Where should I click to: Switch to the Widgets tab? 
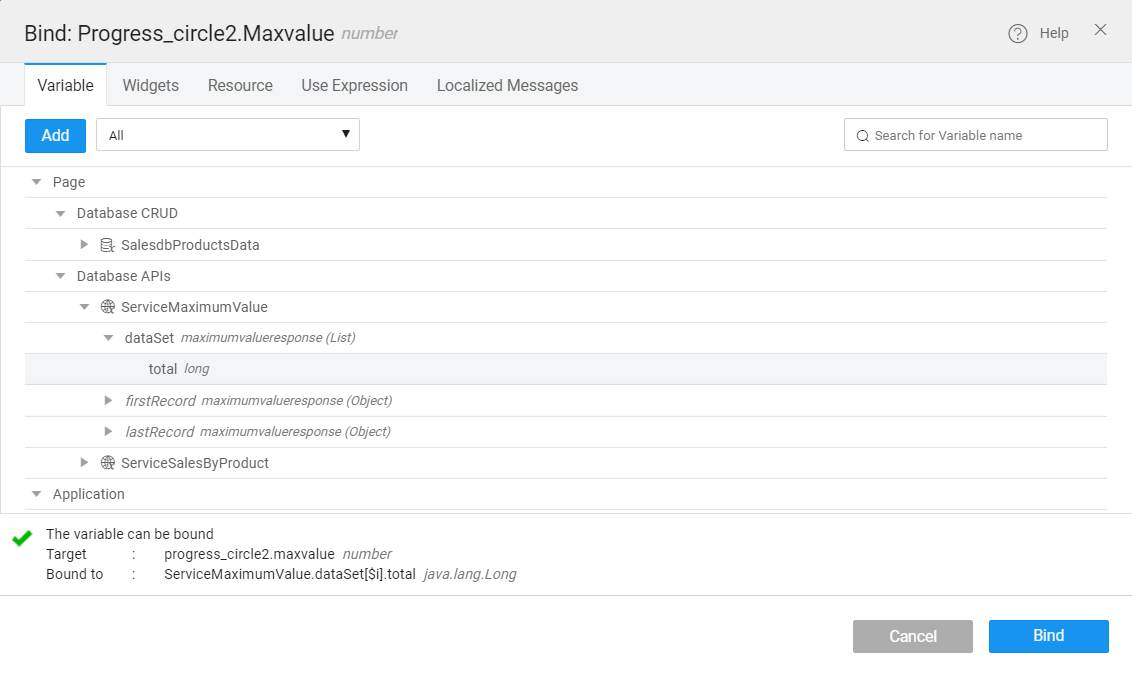point(151,86)
